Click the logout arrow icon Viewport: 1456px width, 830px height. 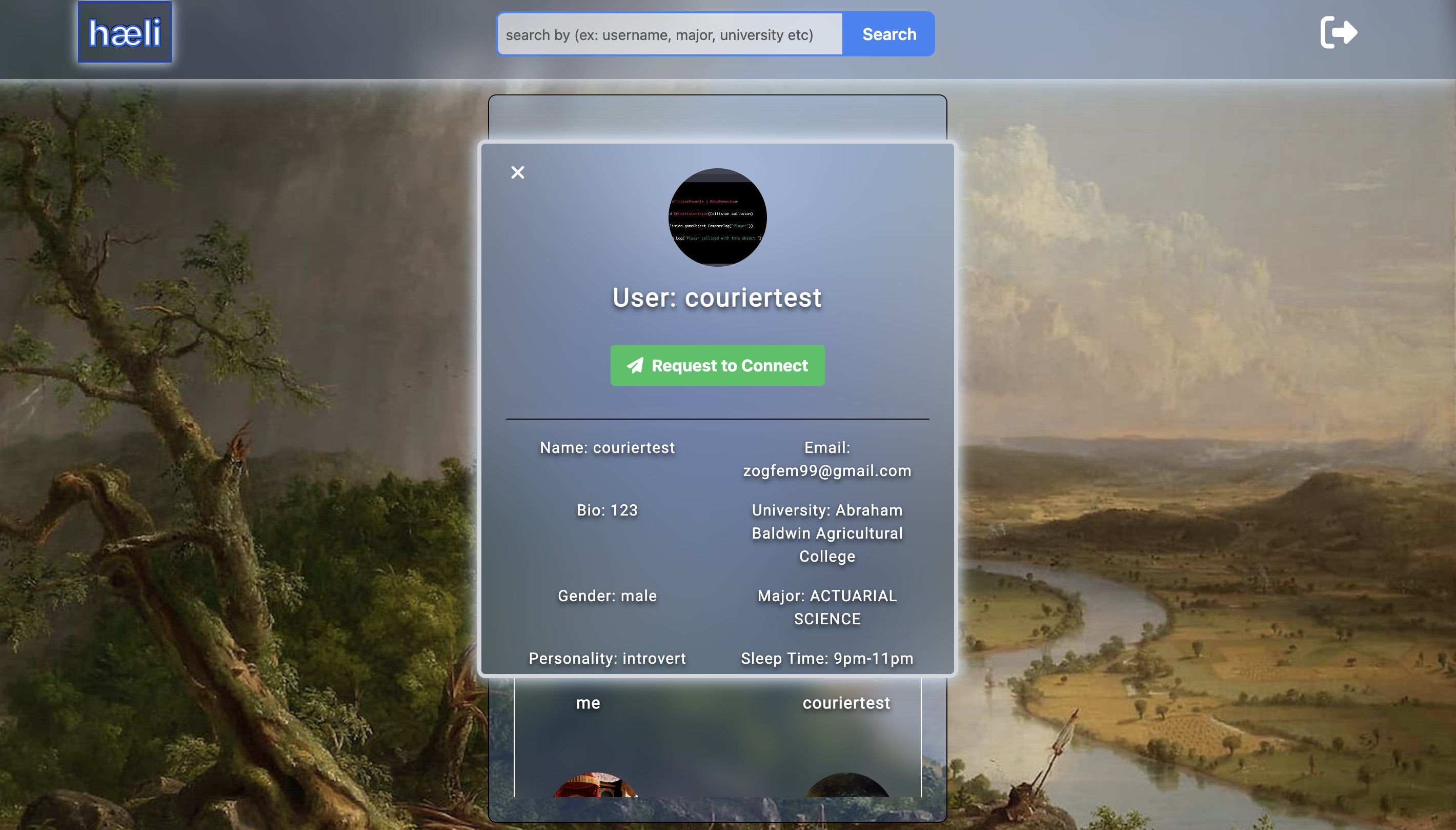click(x=1338, y=32)
